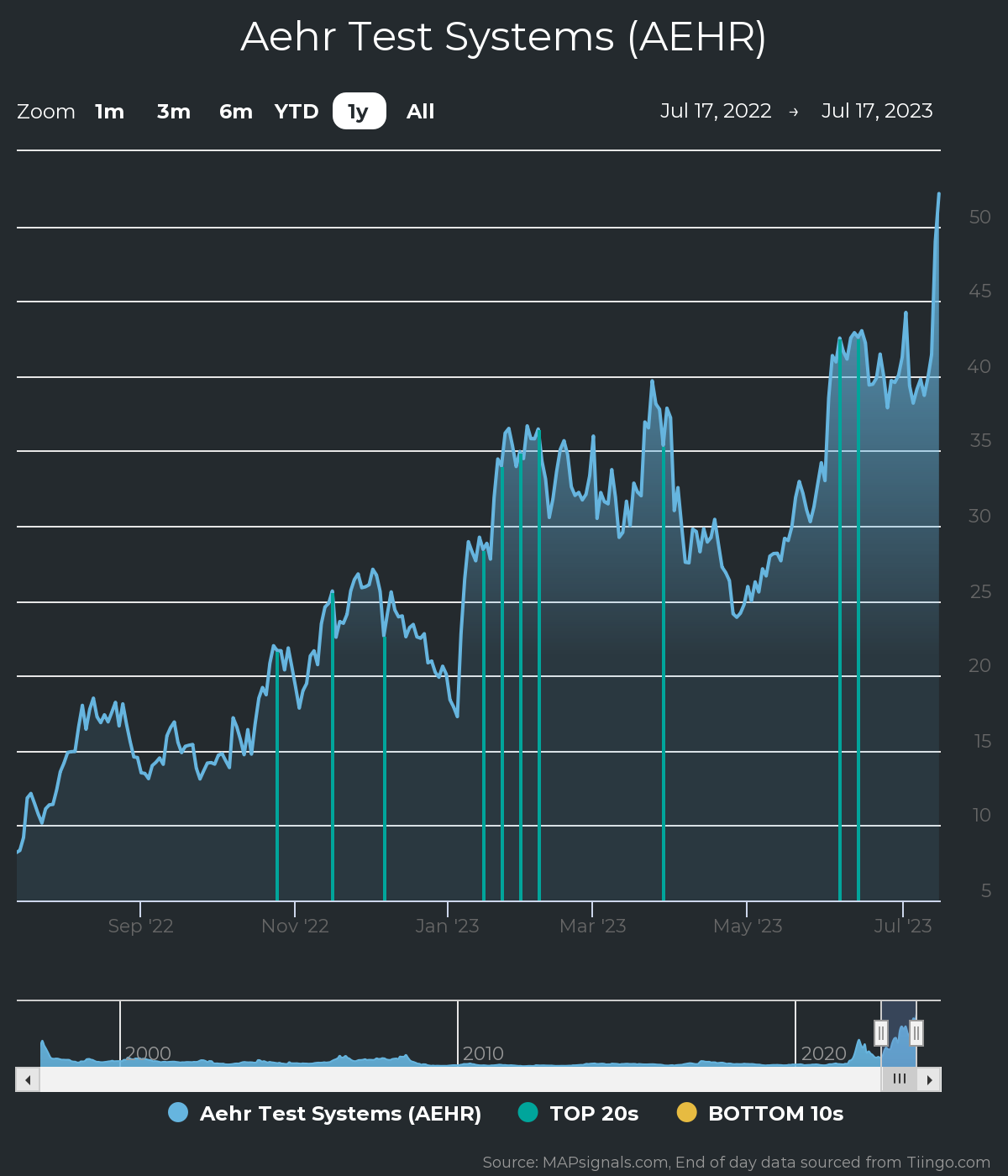
Task: Click the selected 1y zoom button
Action: coord(359,112)
